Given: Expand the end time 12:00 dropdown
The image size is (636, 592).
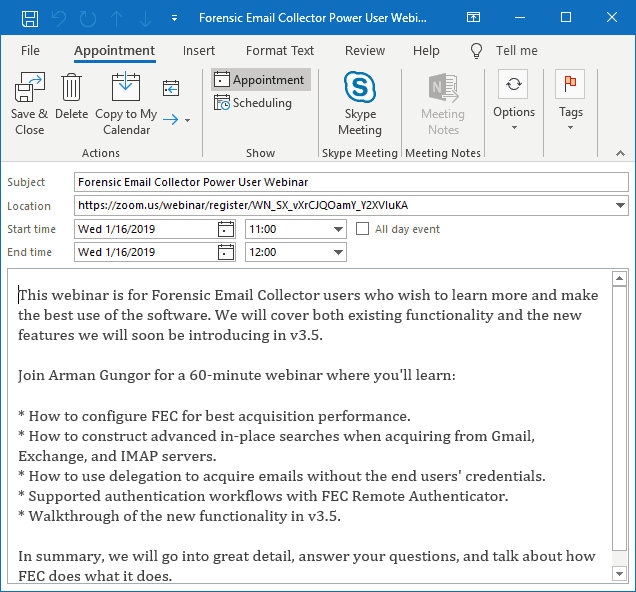Looking at the screenshot, I should [x=337, y=252].
